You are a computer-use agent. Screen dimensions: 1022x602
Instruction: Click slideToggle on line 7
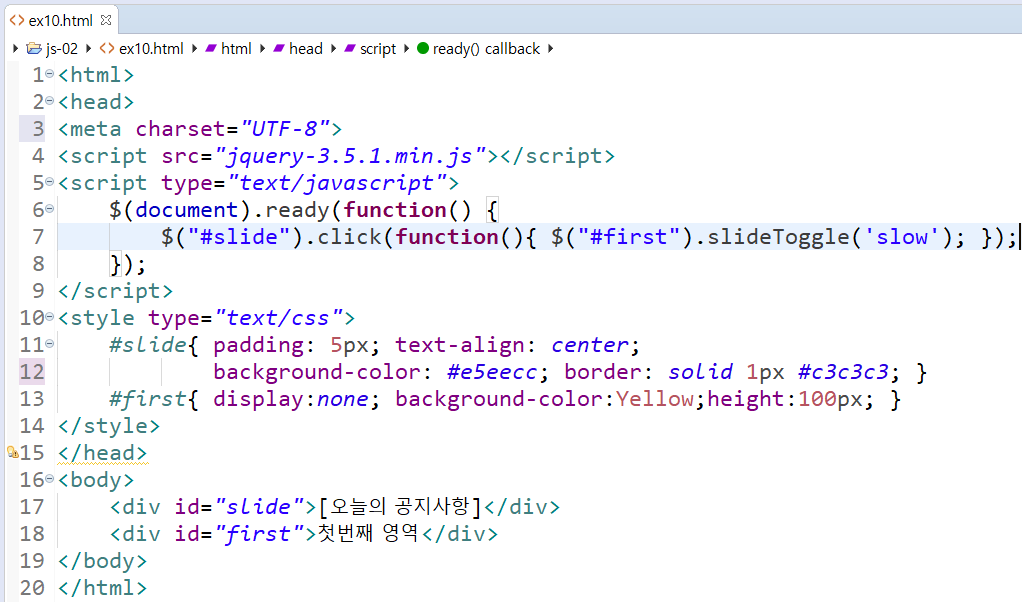click(x=779, y=236)
